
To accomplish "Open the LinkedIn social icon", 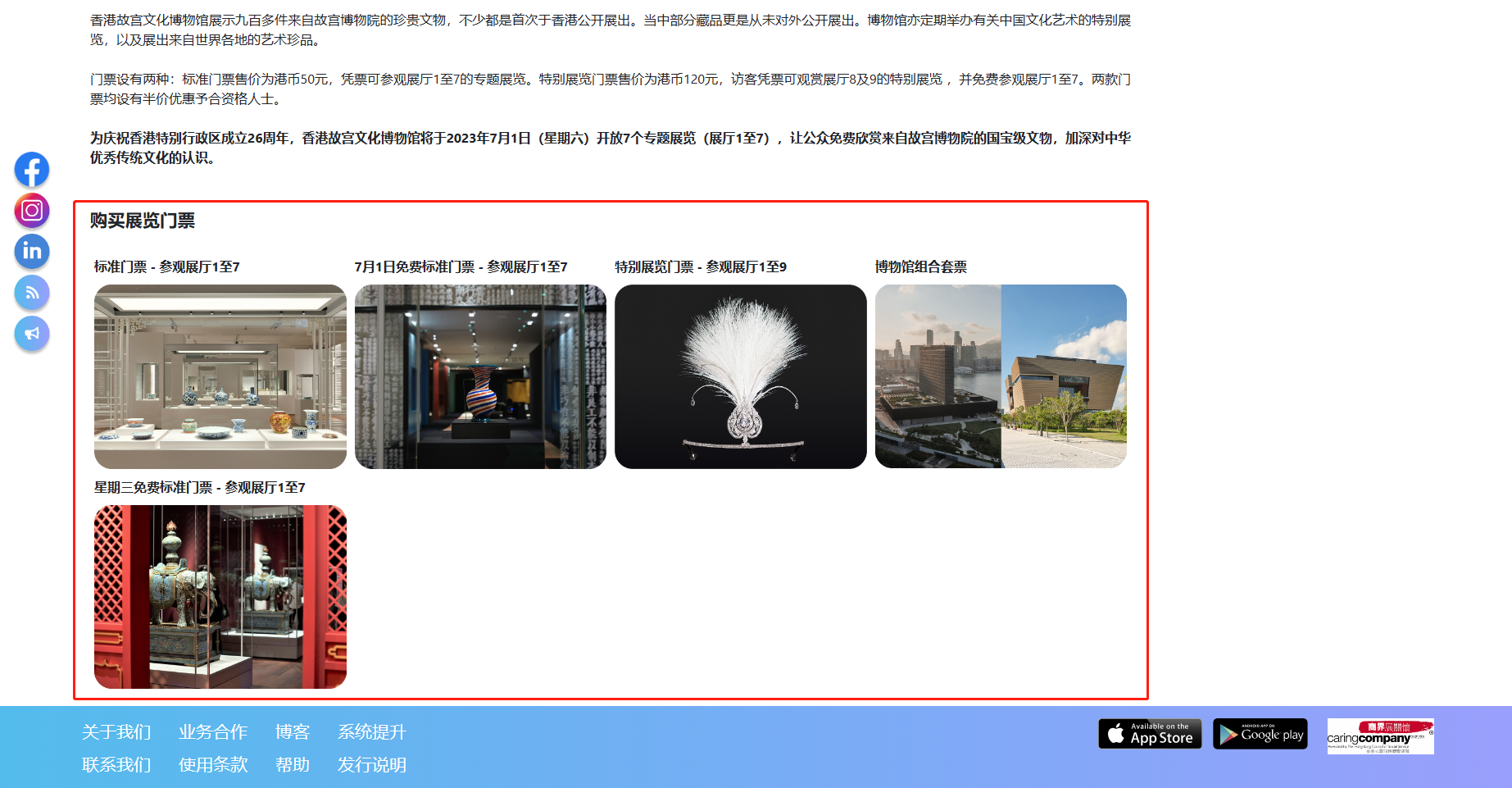I will (x=32, y=252).
